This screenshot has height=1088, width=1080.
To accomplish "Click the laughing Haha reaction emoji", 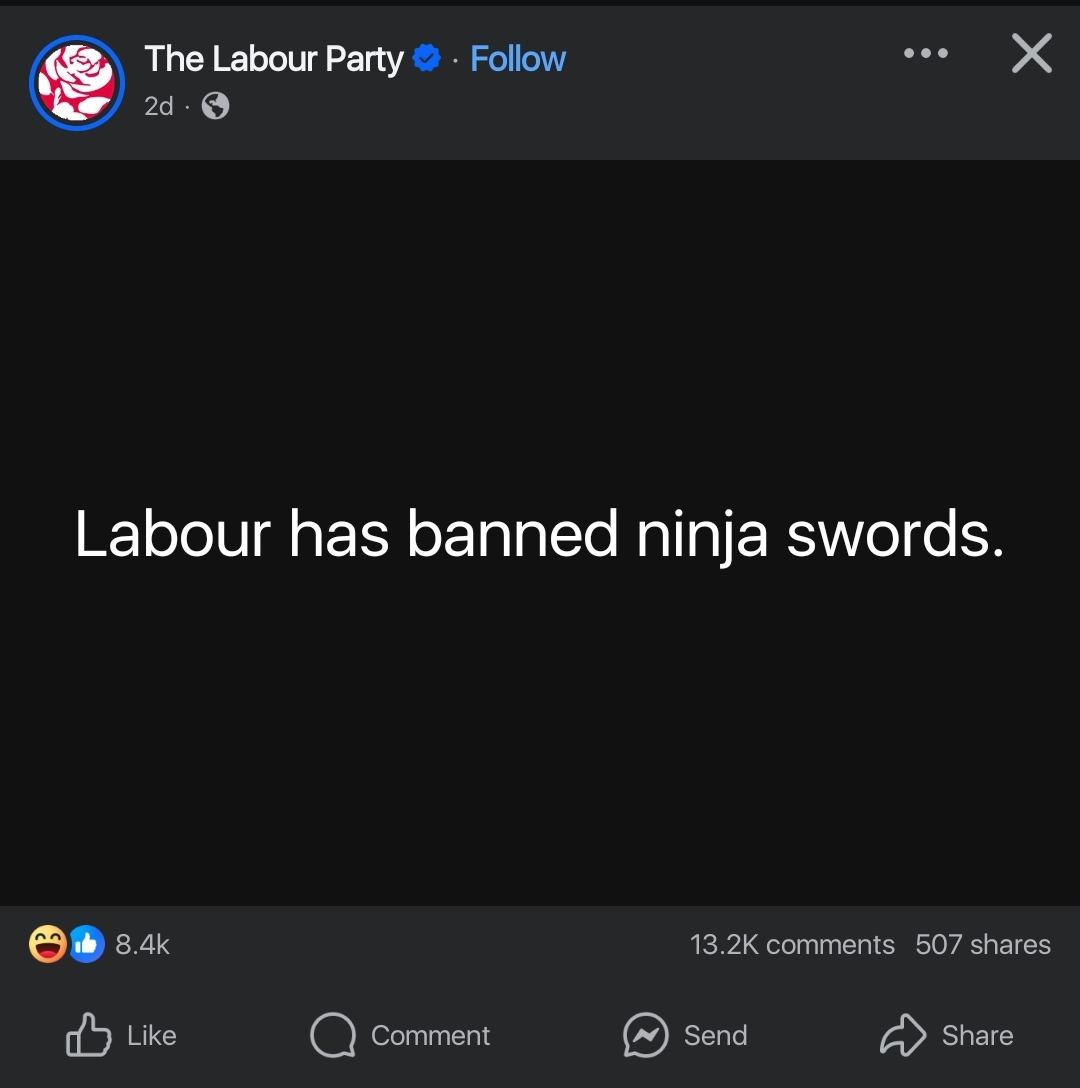I will pyautogui.click(x=47, y=944).
